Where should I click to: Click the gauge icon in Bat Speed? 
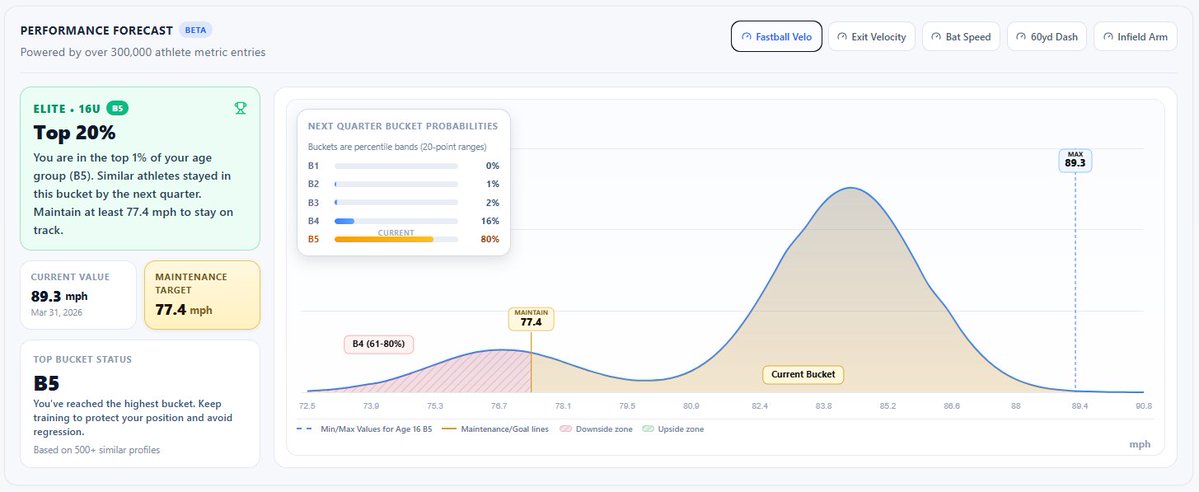[936, 37]
